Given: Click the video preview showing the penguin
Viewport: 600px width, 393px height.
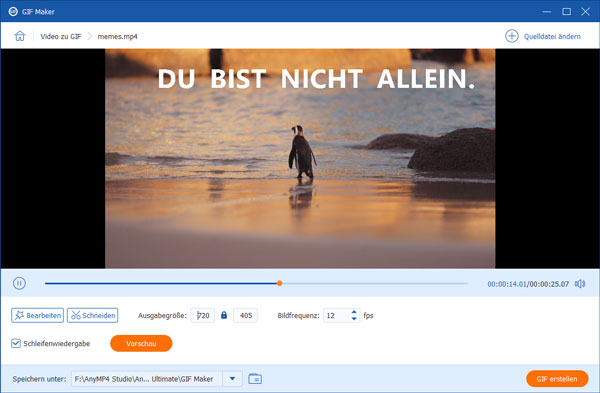Looking at the screenshot, I should [x=300, y=158].
